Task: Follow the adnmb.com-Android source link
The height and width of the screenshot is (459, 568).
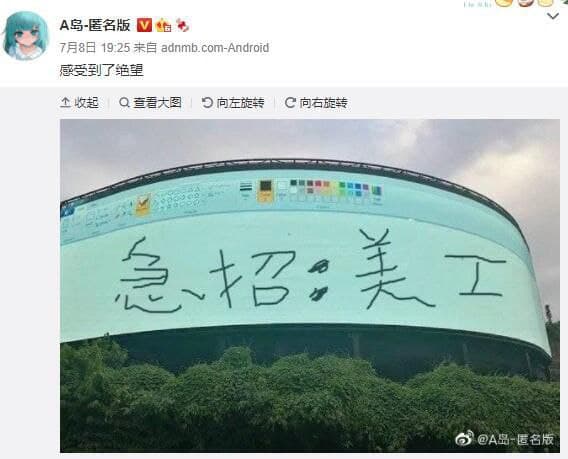Action: click(x=215, y=47)
